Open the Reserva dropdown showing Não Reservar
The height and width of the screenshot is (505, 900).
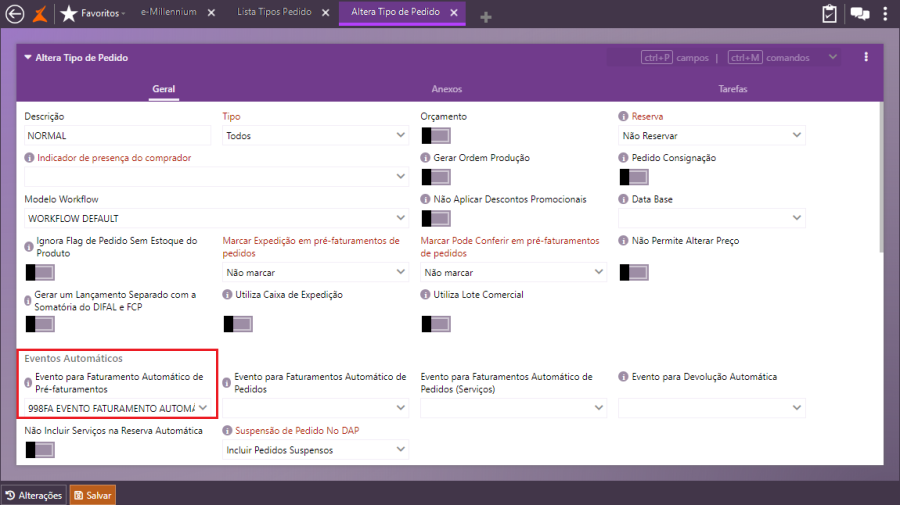[x=712, y=135]
